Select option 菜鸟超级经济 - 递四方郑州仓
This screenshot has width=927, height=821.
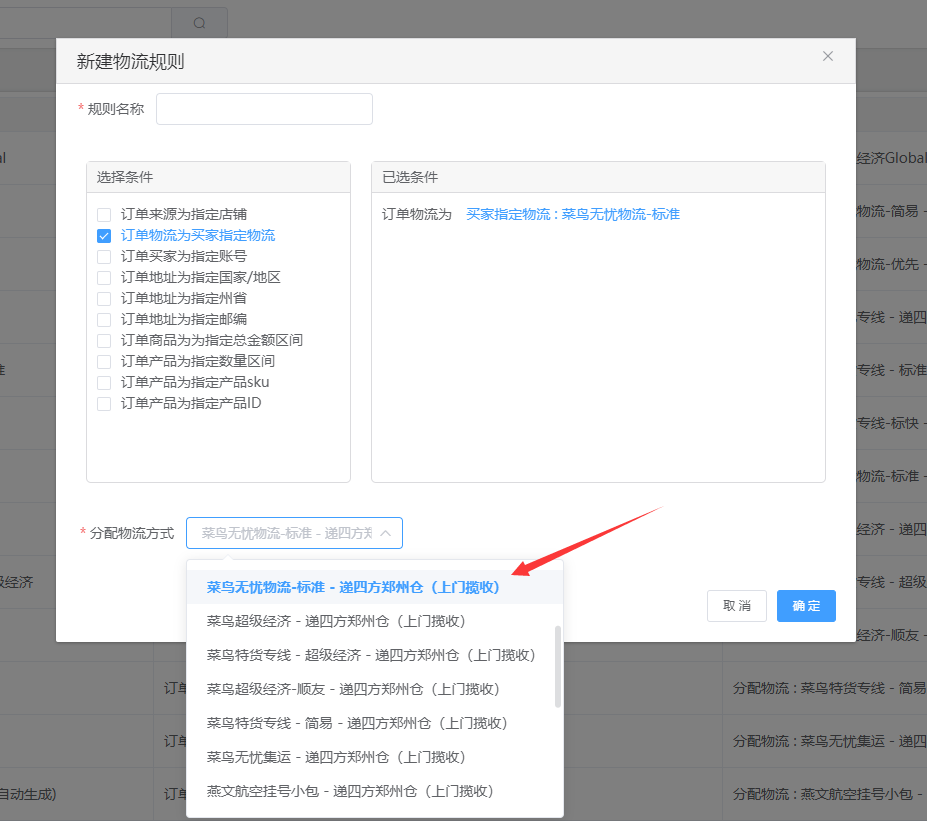pos(374,621)
